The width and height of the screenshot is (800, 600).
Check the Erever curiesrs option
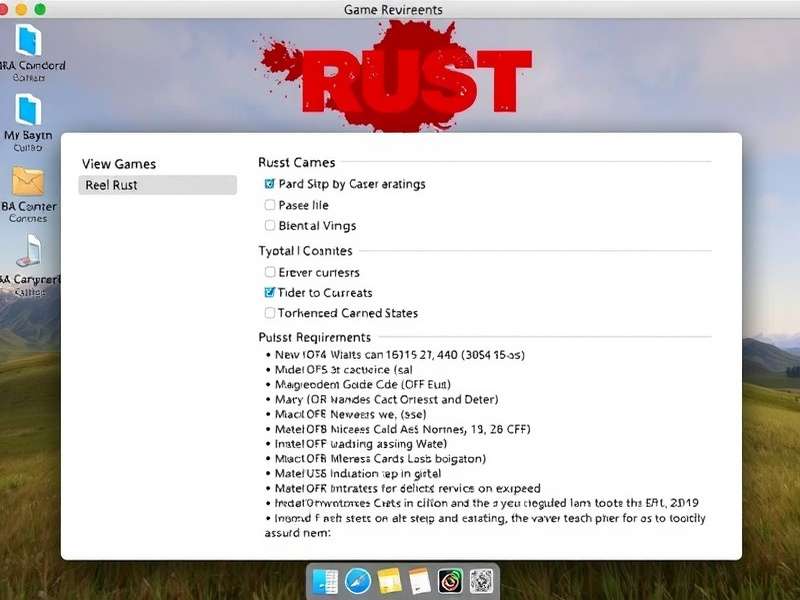[x=270, y=272]
